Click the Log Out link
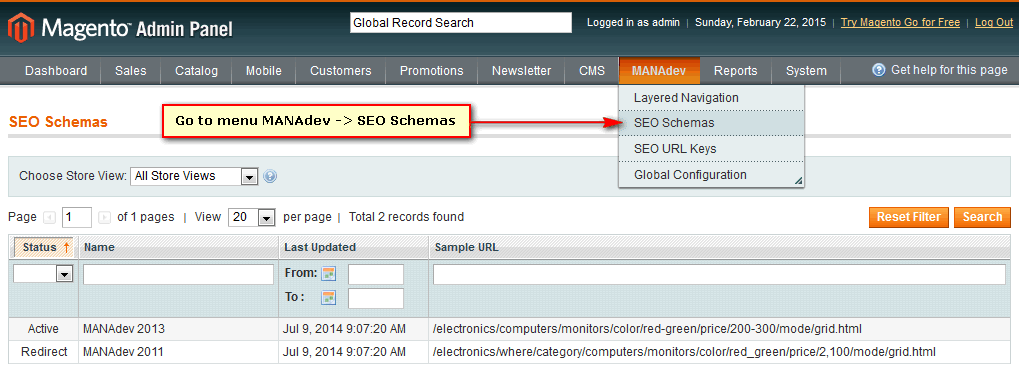The image size is (1019, 372). tap(994, 22)
